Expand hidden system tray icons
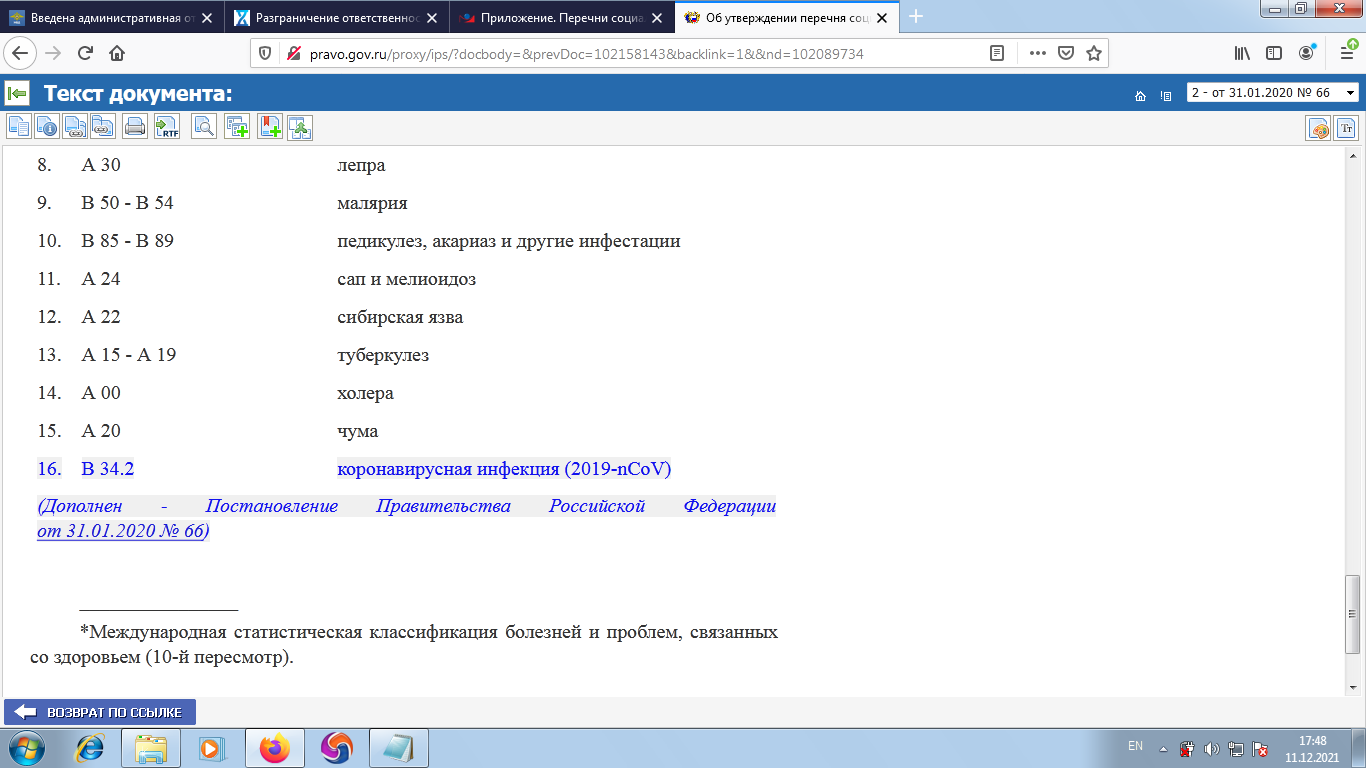This screenshot has width=1366, height=768. [x=1162, y=747]
